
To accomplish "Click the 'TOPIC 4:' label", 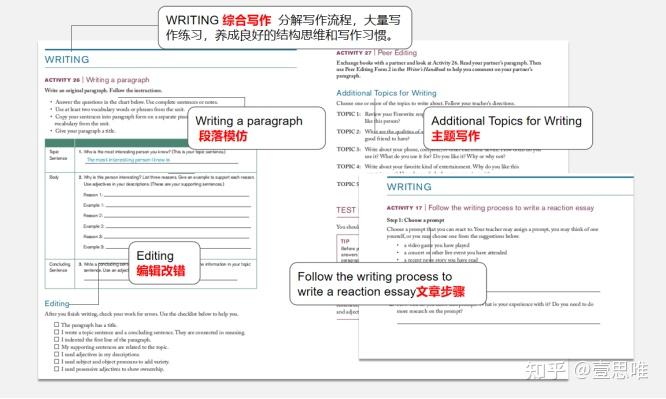I will (348, 167).
